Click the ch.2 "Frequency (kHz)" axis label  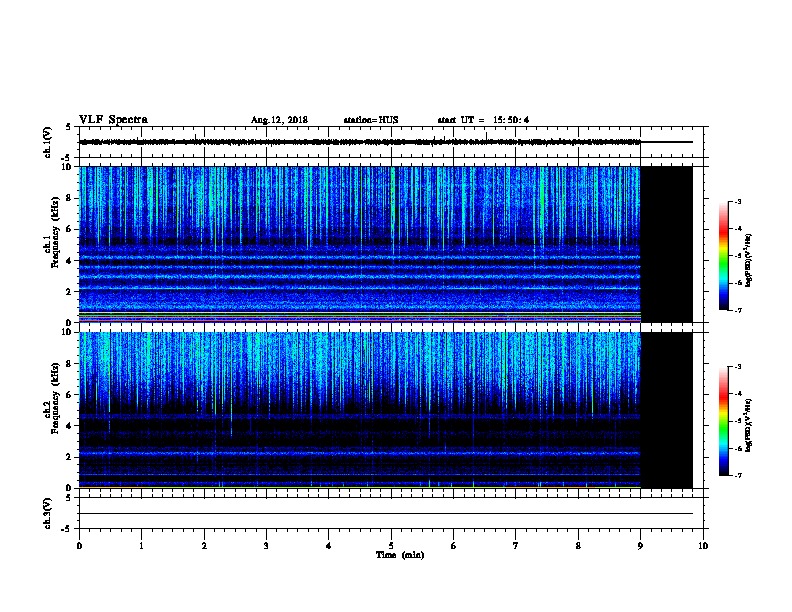(55, 398)
